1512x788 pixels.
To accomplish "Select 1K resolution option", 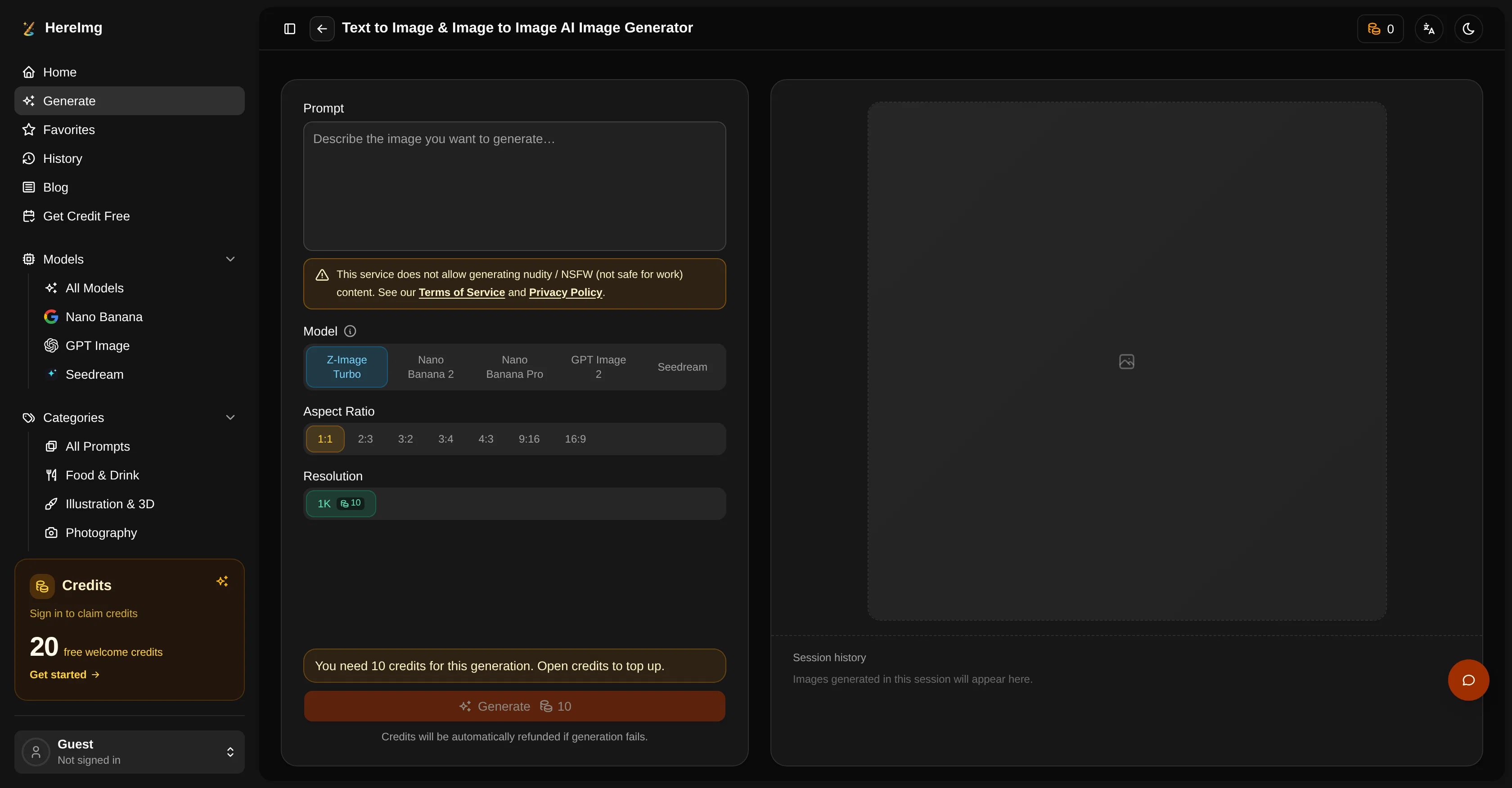I will (341, 503).
